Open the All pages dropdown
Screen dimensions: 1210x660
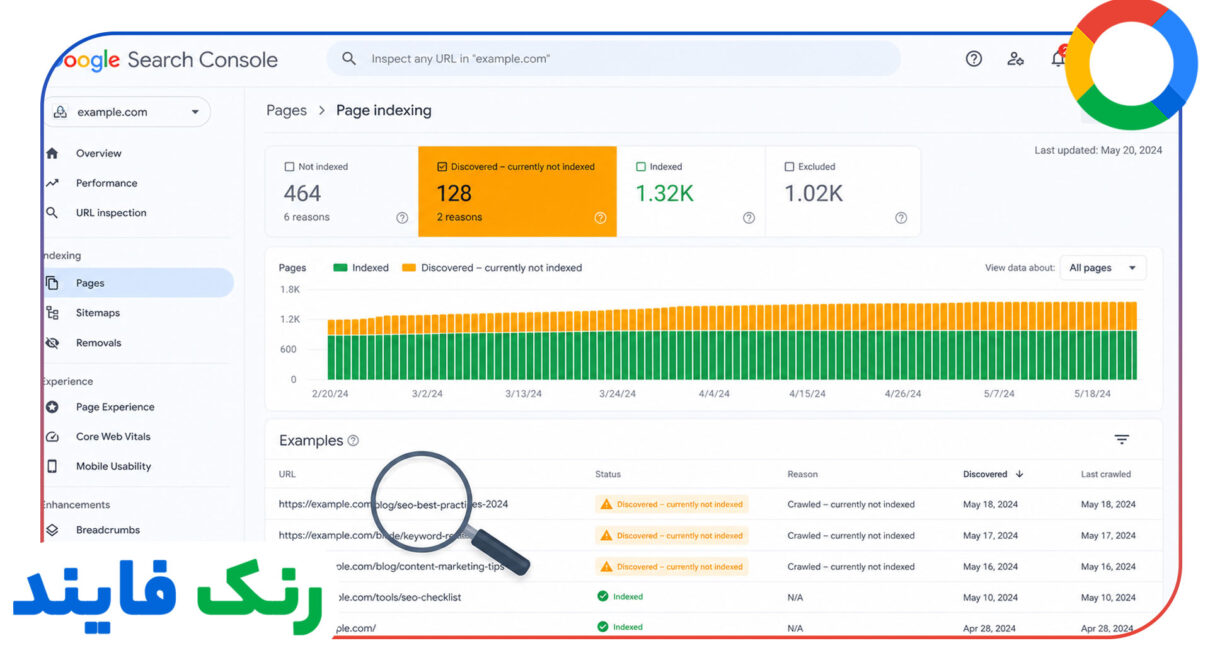(x=1103, y=268)
